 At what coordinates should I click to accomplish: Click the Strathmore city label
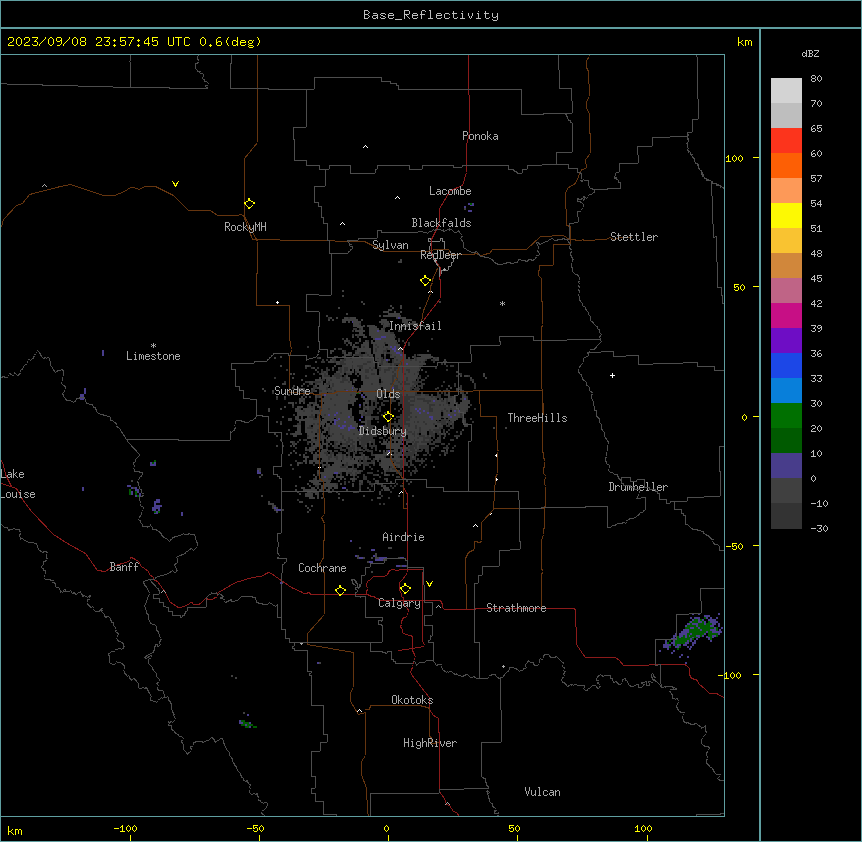point(516,608)
